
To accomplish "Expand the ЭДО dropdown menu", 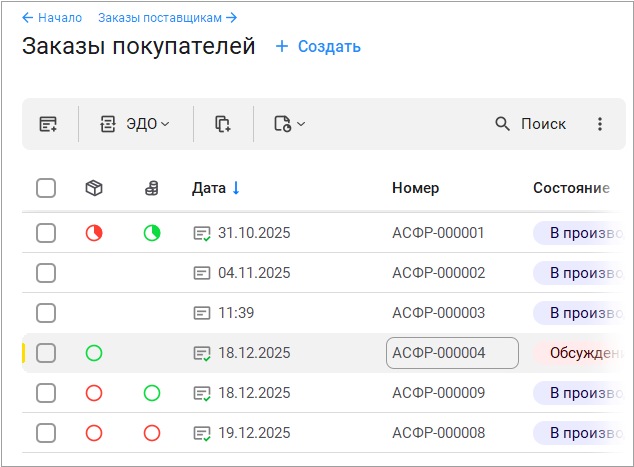I will pos(135,124).
